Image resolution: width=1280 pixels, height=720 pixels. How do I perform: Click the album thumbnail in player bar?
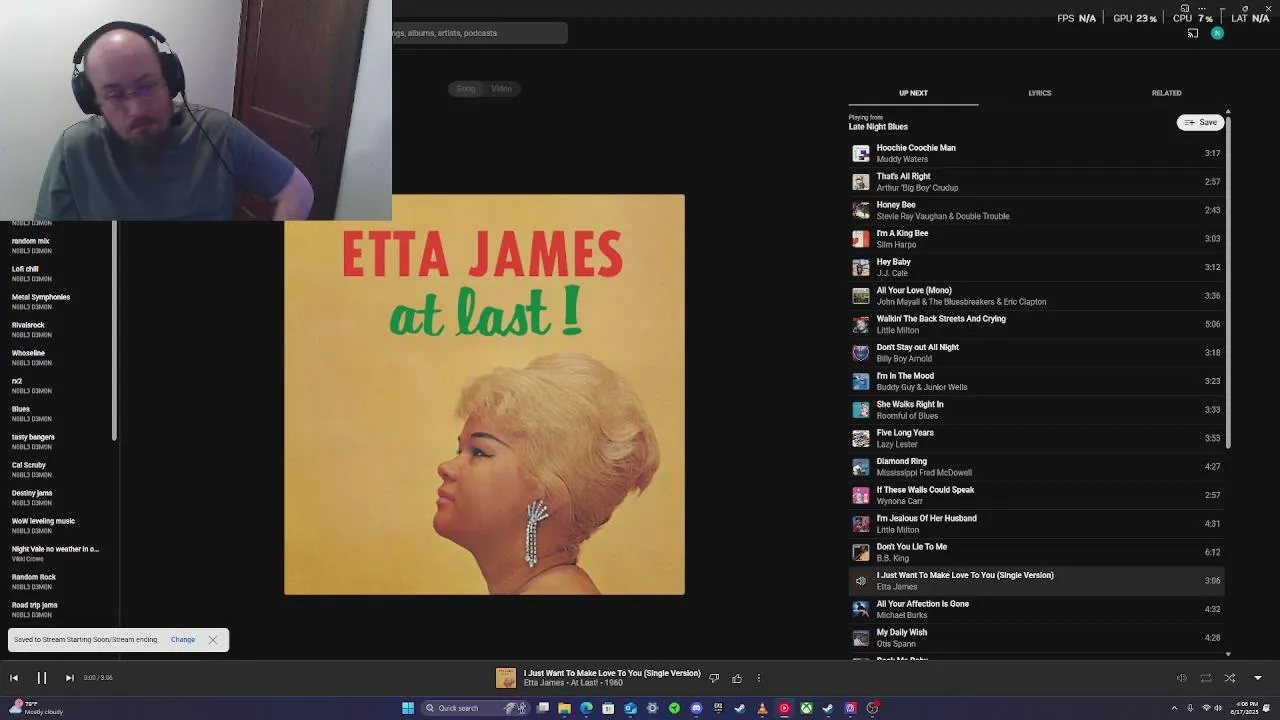tap(506, 678)
